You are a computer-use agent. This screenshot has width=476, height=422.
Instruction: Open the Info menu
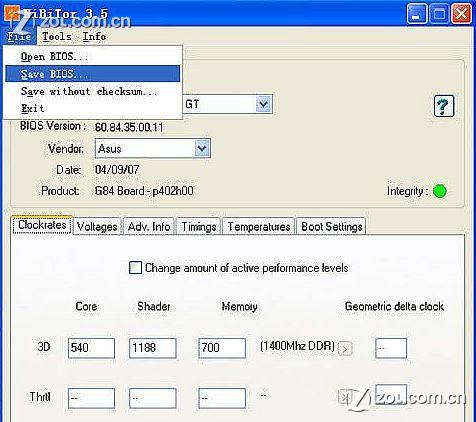click(94, 36)
